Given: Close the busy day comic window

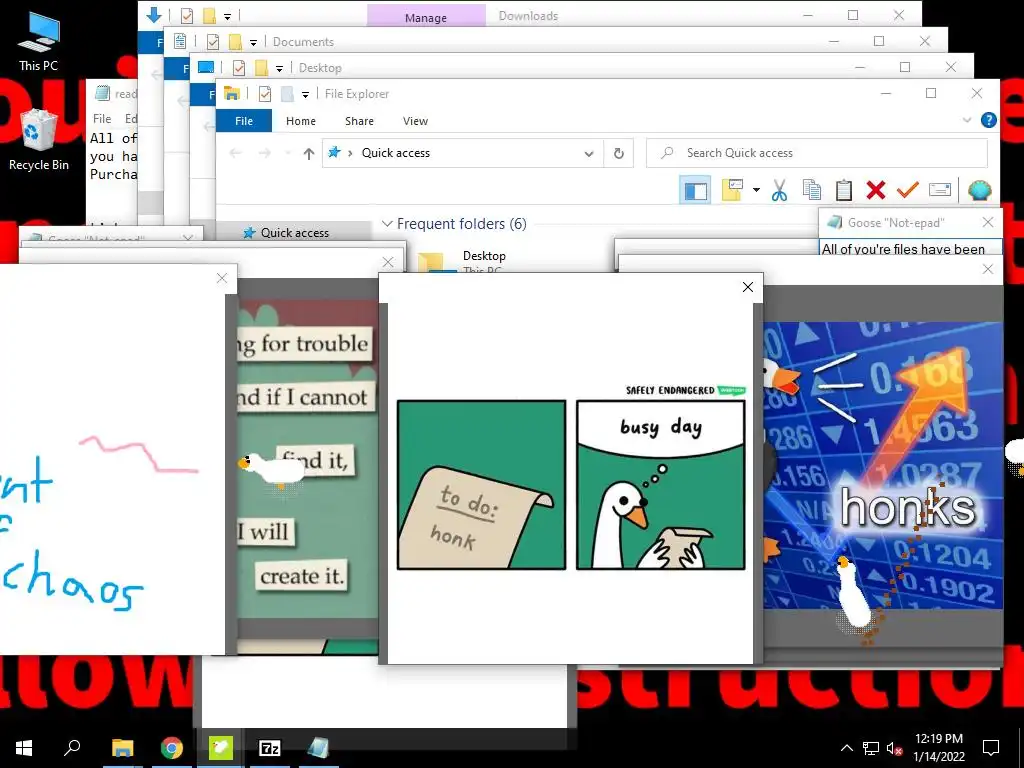Looking at the screenshot, I should pyautogui.click(x=748, y=287).
